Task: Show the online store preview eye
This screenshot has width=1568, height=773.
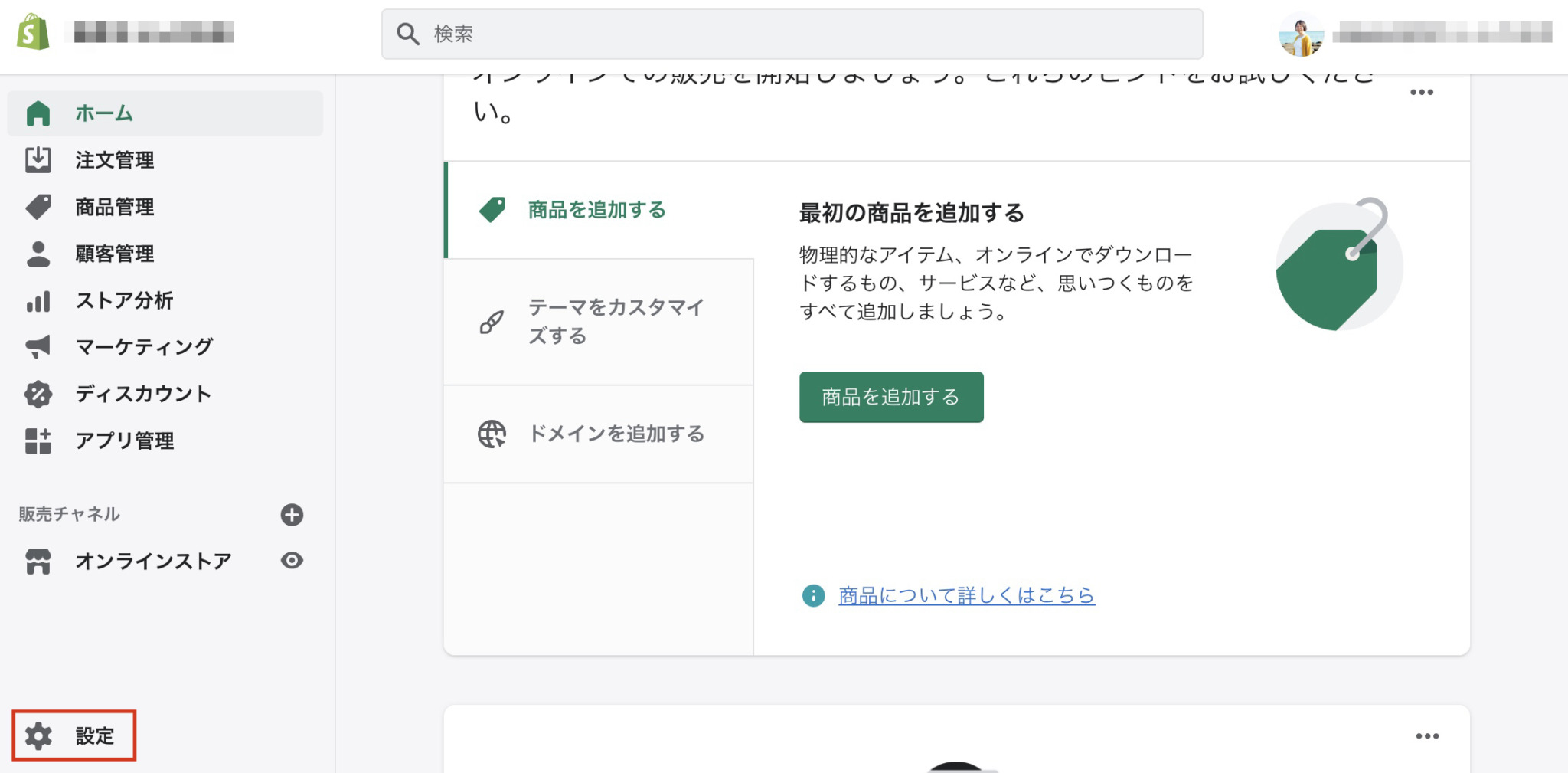Action: click(x=292, y=561)
